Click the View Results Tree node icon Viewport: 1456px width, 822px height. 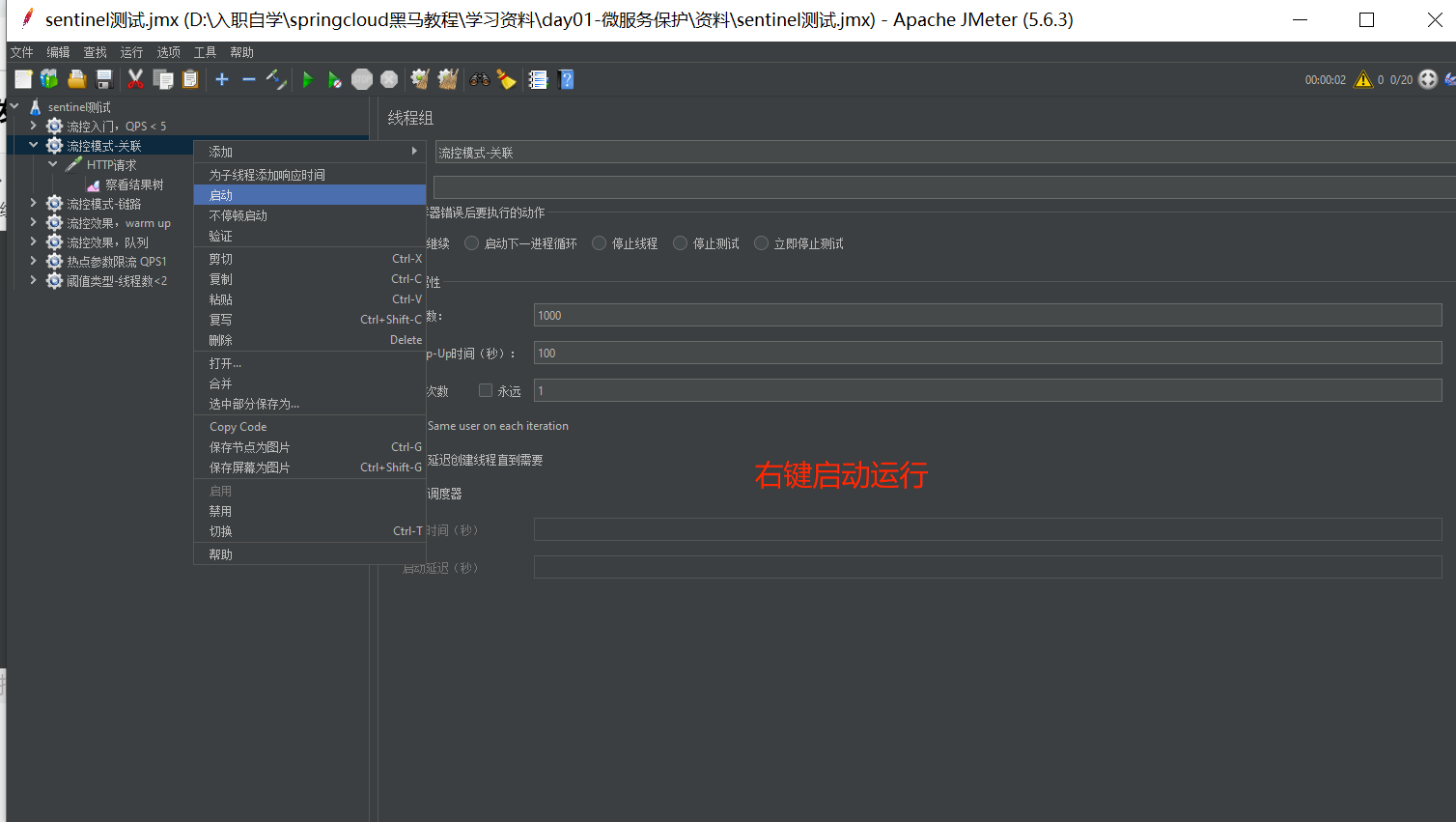94,184
